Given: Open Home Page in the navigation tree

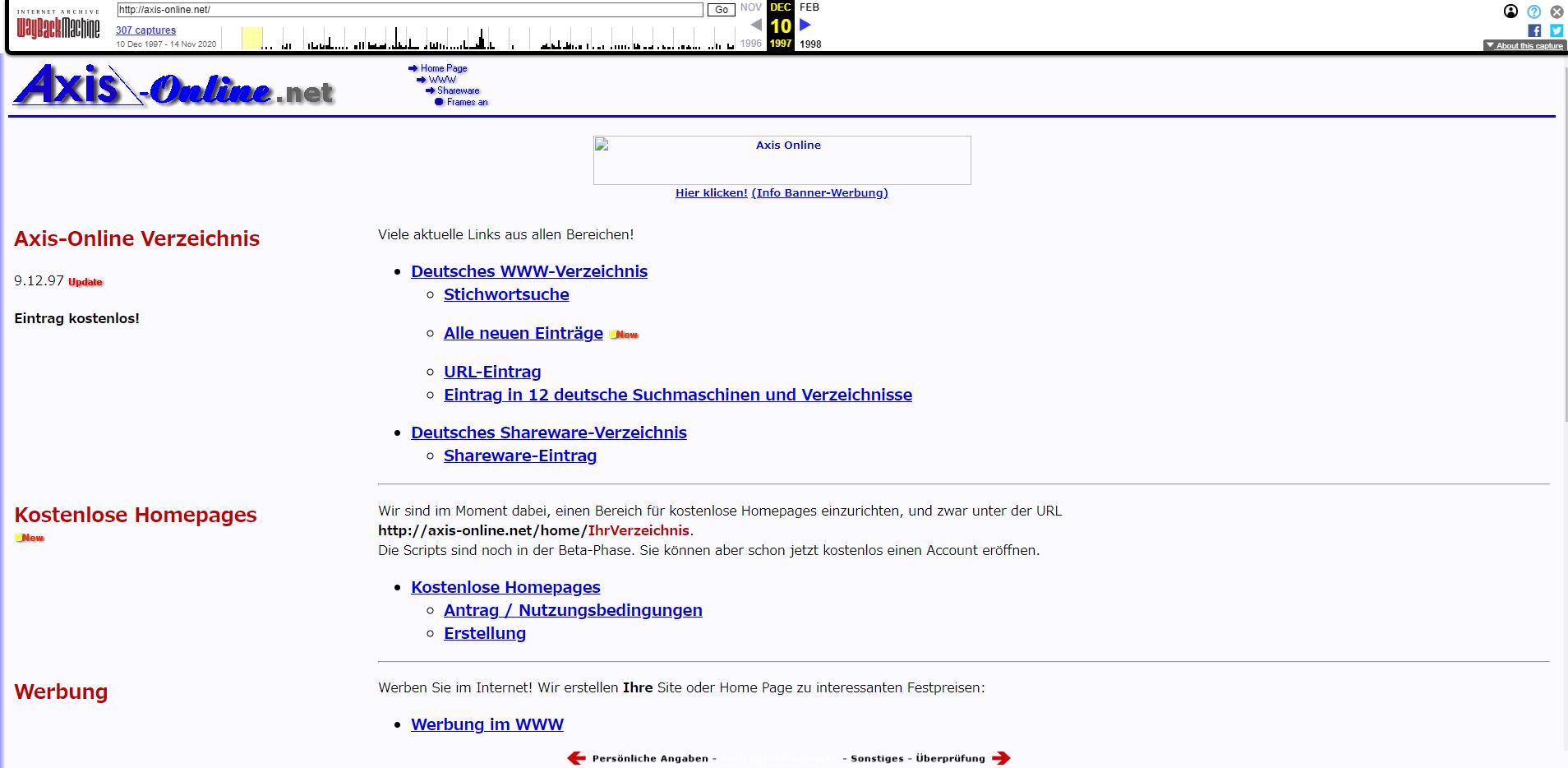Looking at the screenshot, I should 444,68.
